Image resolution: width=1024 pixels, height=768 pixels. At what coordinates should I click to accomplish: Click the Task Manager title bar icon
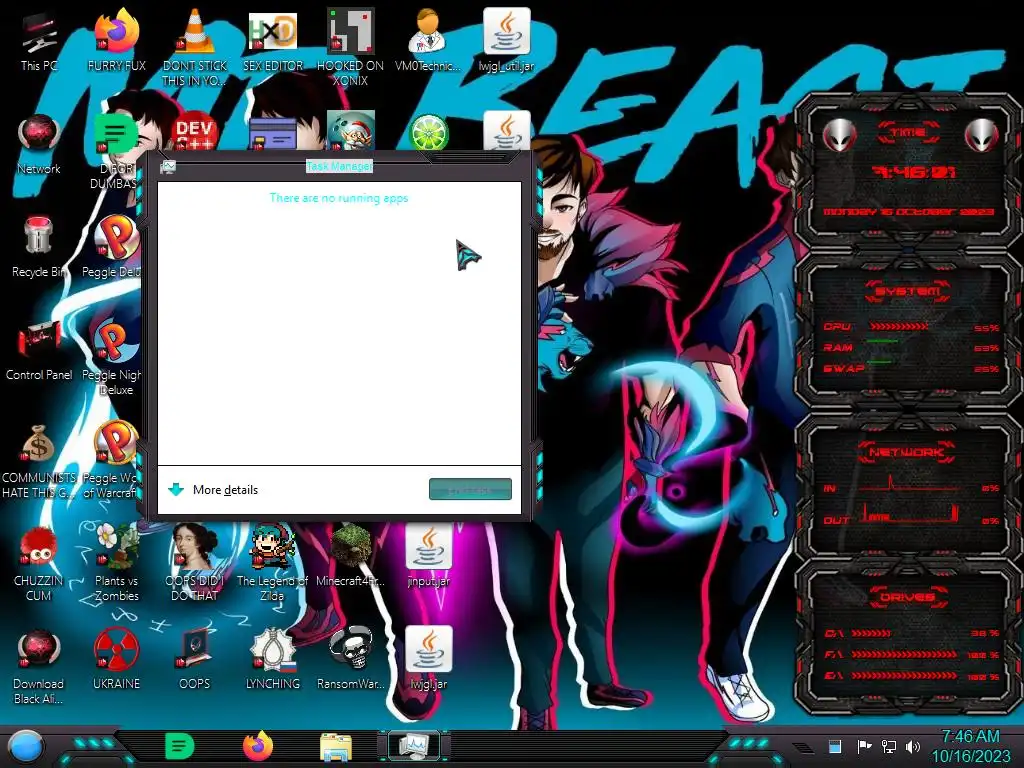[168, 167]
